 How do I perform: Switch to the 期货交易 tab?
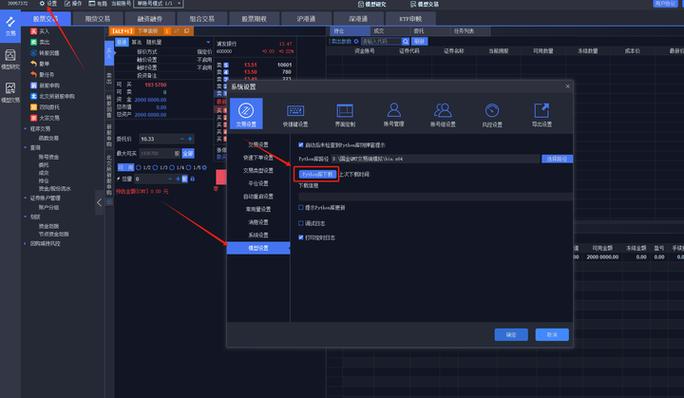(98, 19)
